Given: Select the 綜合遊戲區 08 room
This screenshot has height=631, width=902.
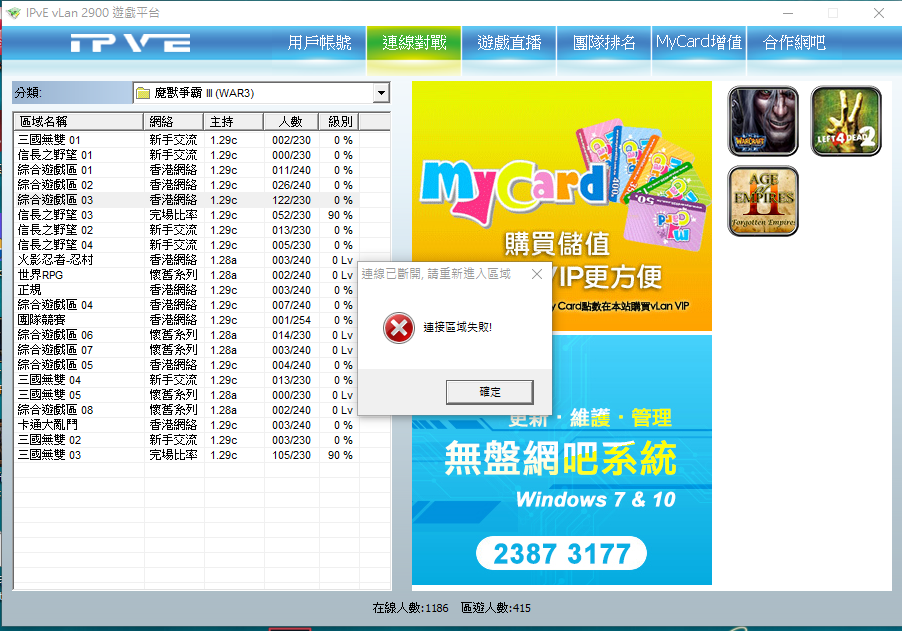Looking at the screenshot, I should click(x=187, y=410).
